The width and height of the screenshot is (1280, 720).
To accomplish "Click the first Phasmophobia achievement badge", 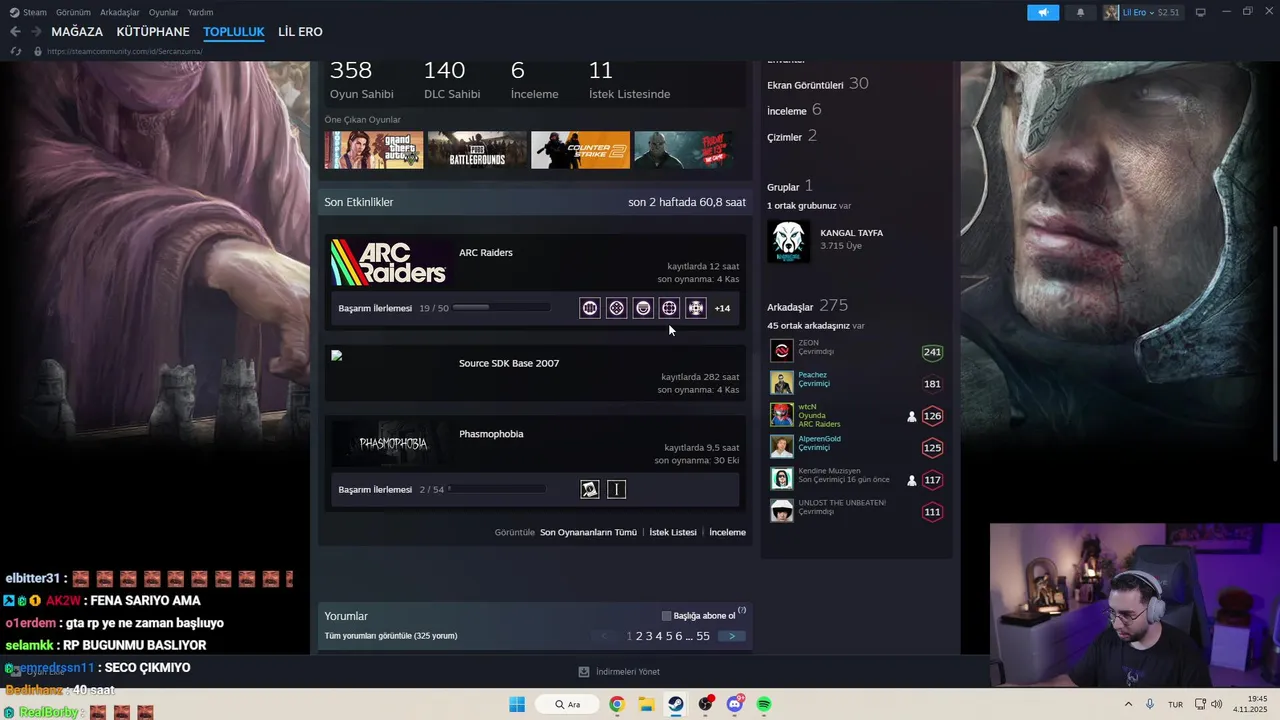I will [590, 489].
